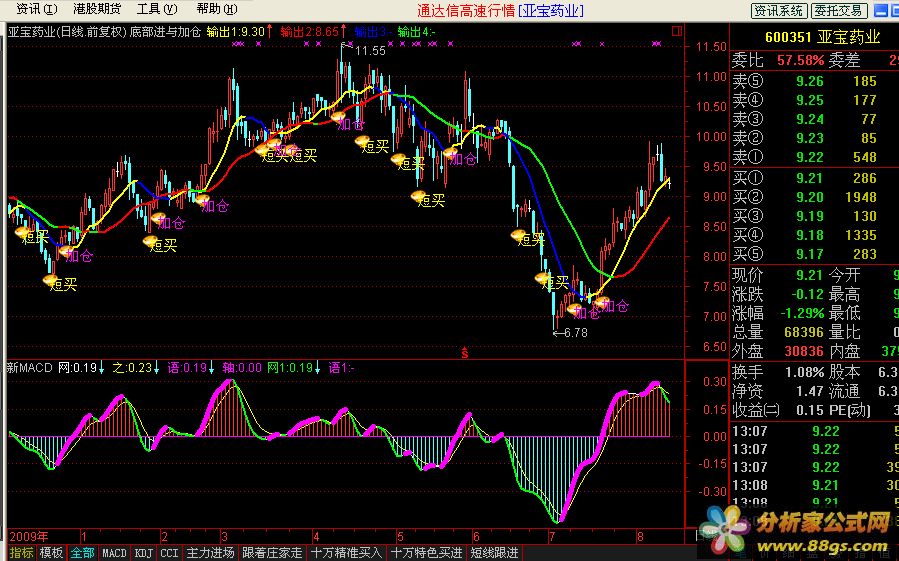Select the 跟著庄家走 indicator tab

[272, 552]
